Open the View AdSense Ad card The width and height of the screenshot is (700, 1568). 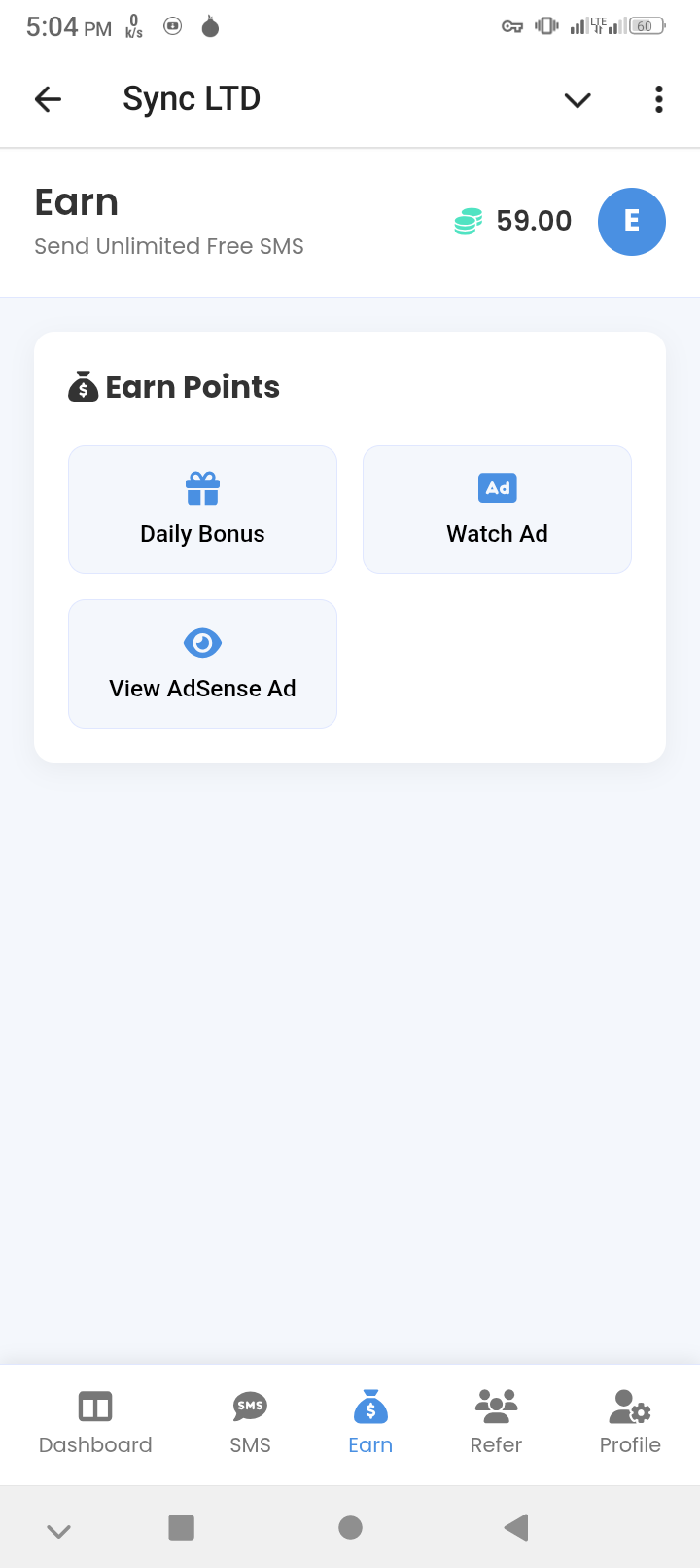[202, 663]
